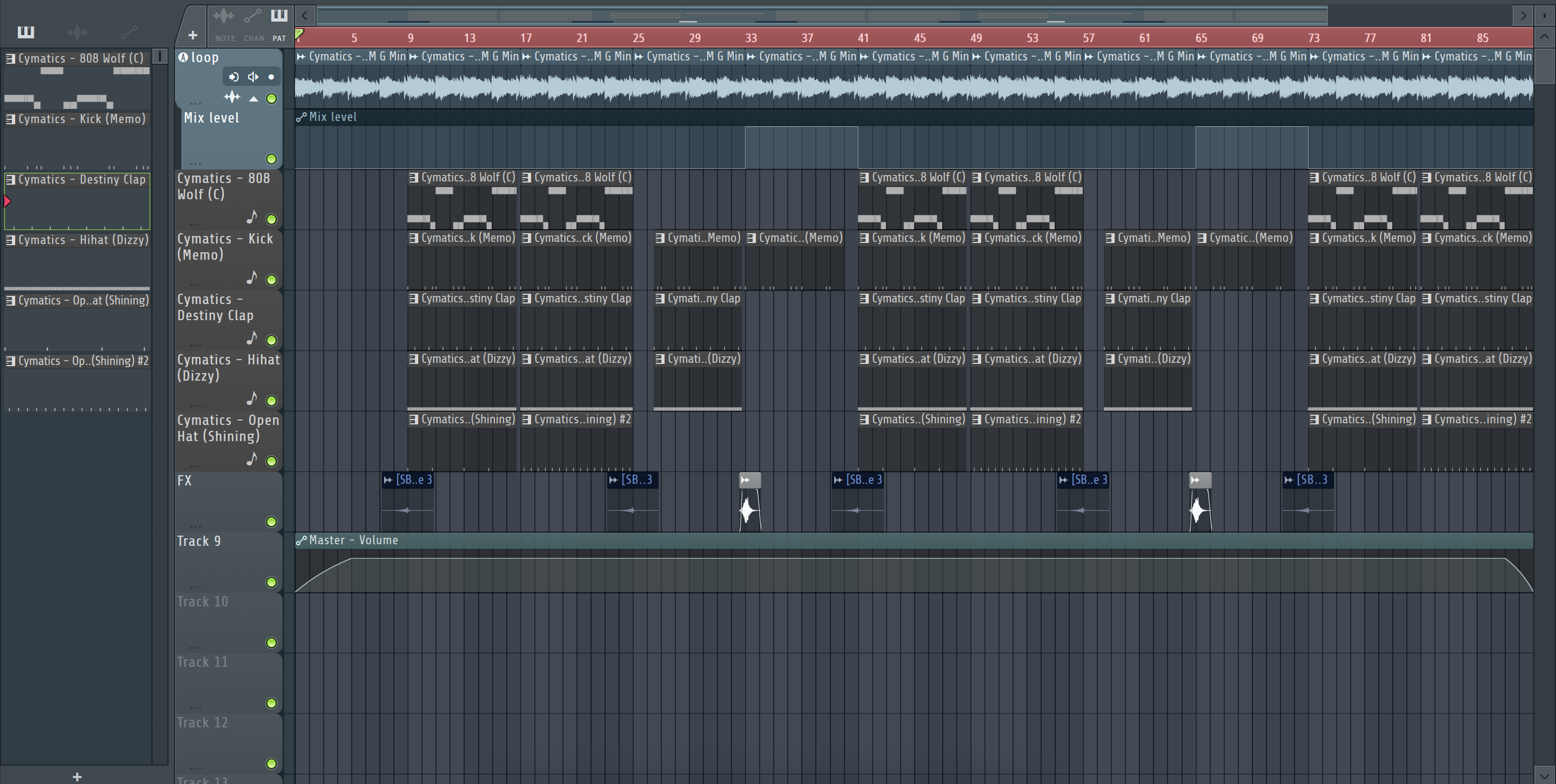Viewport: 1556px width, 784px height.
Task: Click the vertical scroll up arrow
Action: (1544, 37)
